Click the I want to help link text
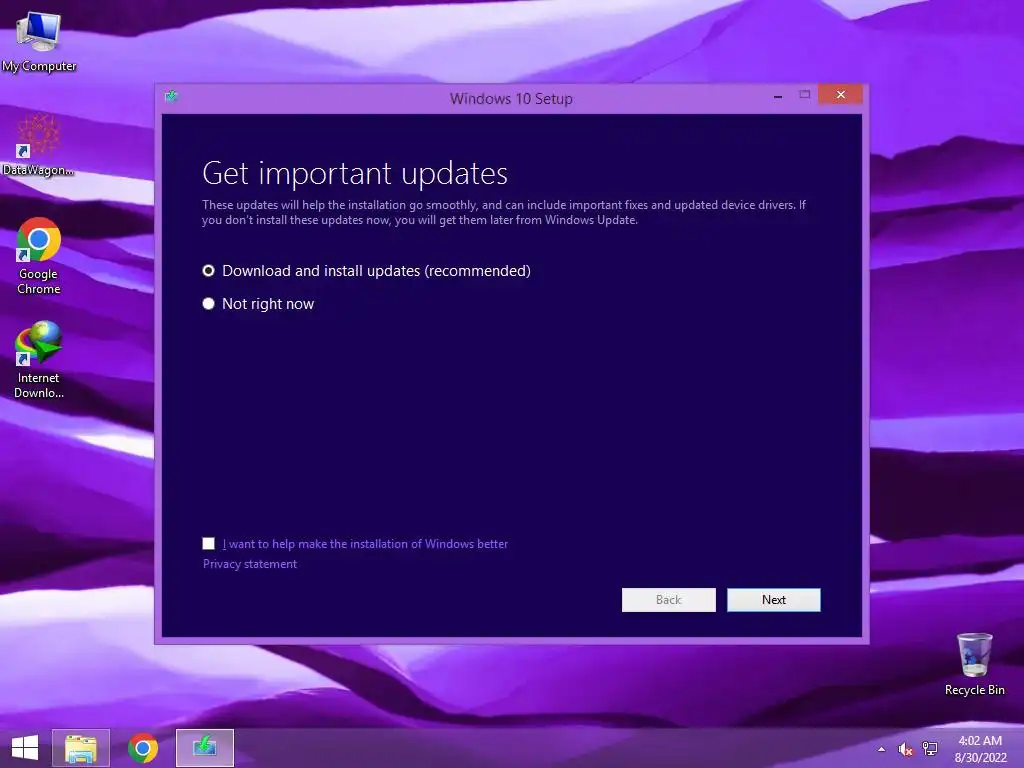The height and width of the screenshot is (768, 1024). click(365, 543)
